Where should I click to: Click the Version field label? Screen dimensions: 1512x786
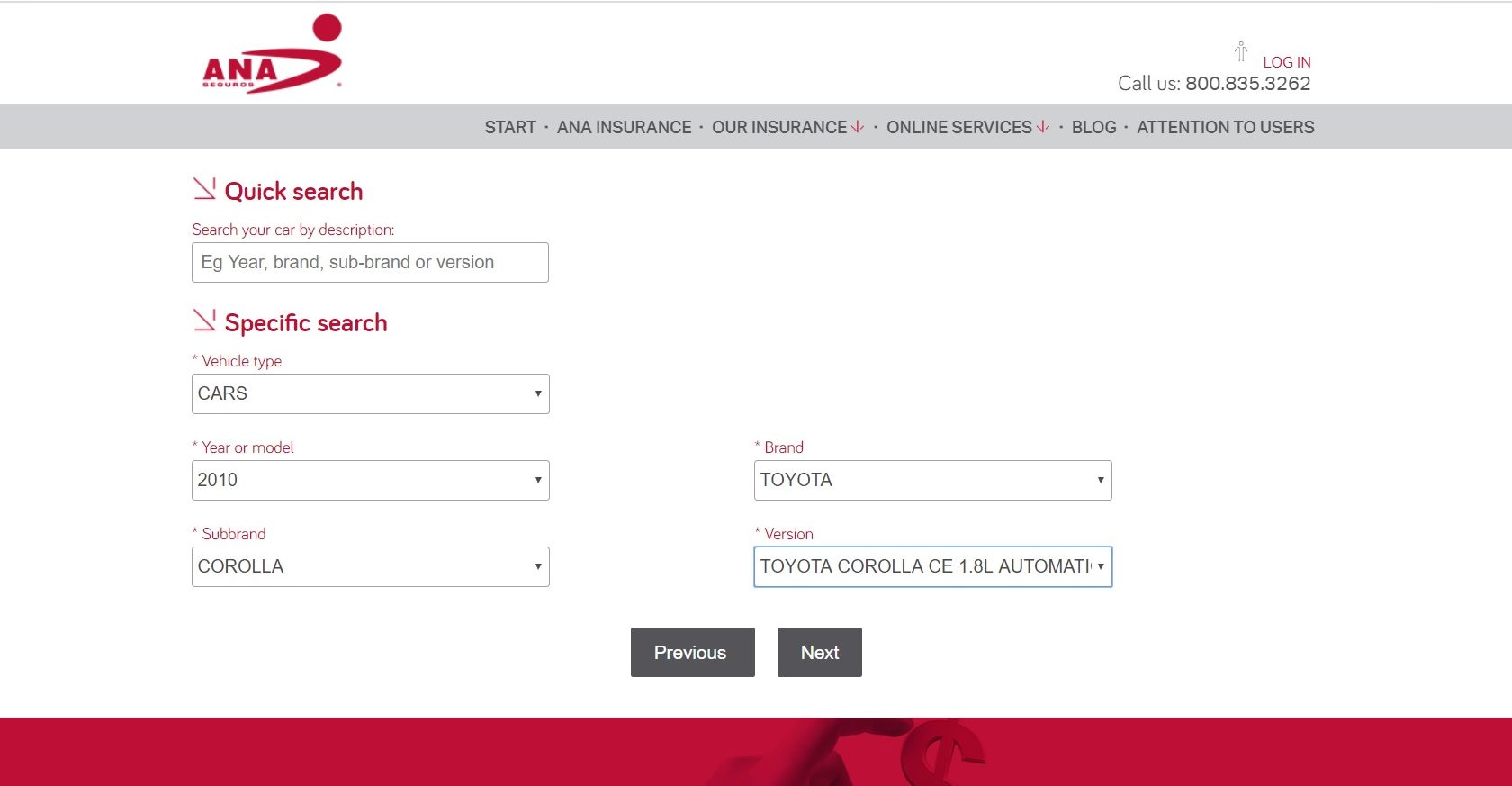point(788,534)
